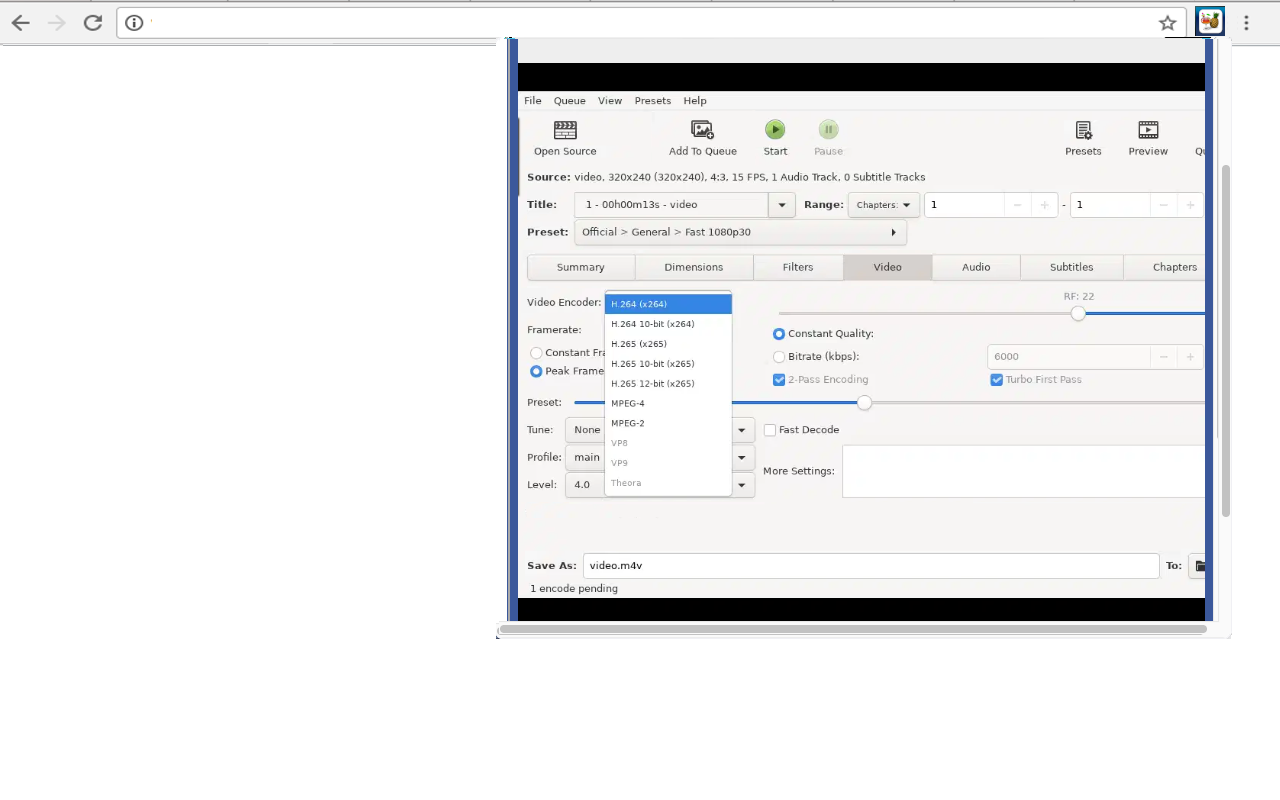
Task: Open the Title dropdown
Action: (781, 204)
